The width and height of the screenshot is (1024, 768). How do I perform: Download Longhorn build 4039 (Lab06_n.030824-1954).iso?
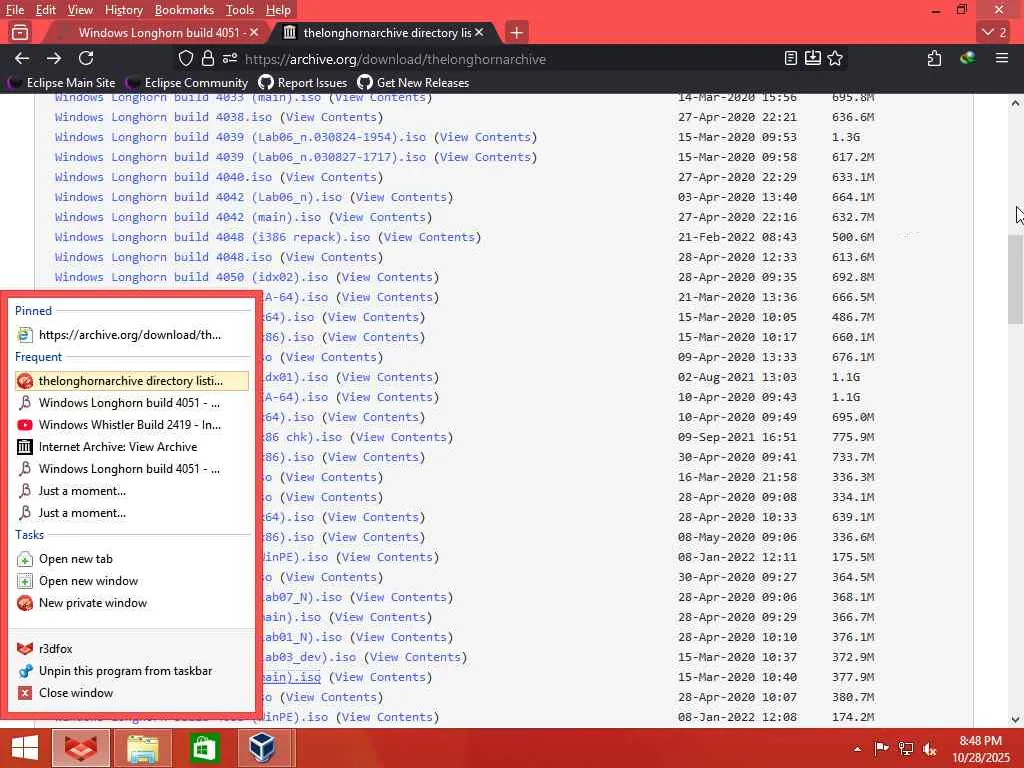pos(240,137)
